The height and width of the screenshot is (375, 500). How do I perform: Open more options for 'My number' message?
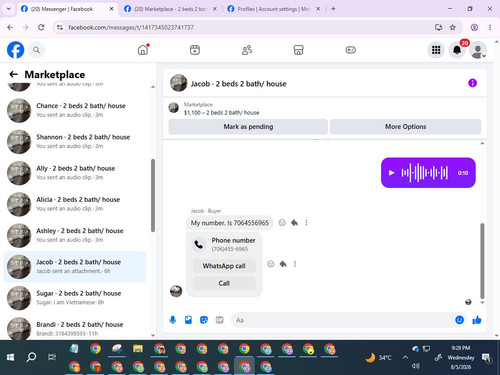coord(306,223)
